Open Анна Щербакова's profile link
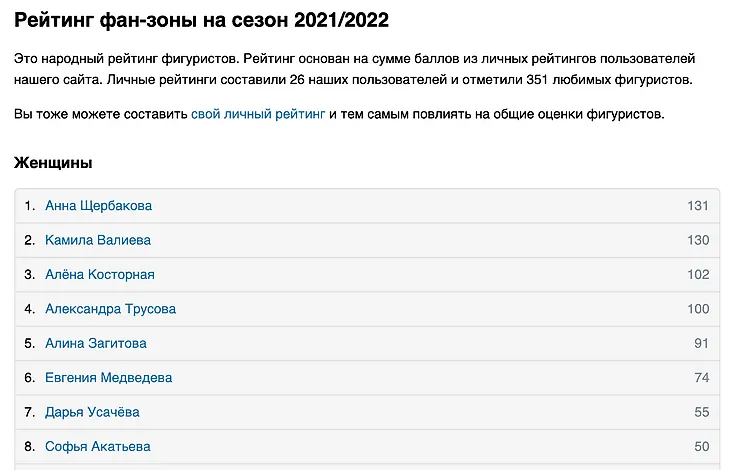Screen dimensions: 730x470 pyautogui.click(x=98, y=206)
